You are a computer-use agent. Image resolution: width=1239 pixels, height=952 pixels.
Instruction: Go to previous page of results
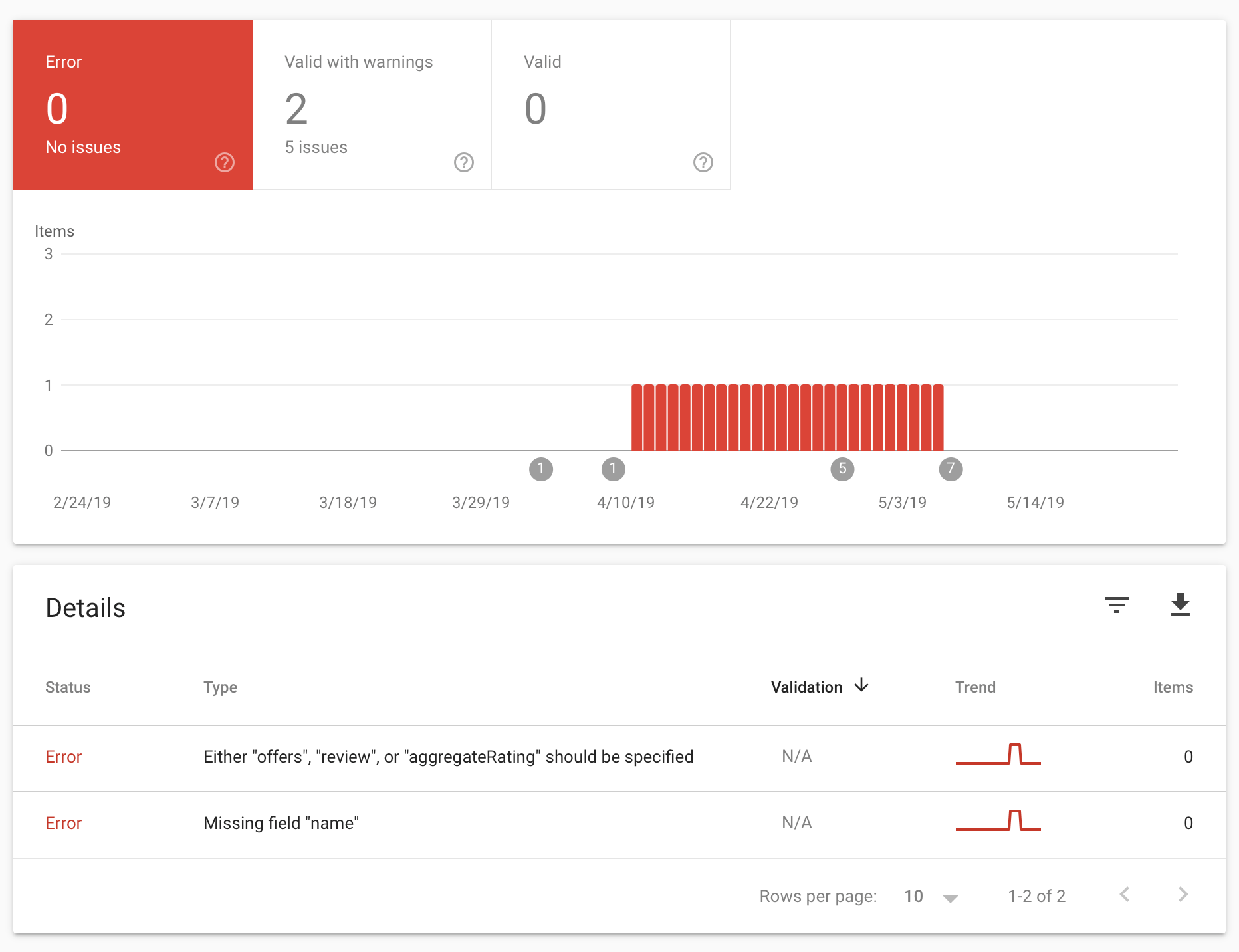[1125, 895]
